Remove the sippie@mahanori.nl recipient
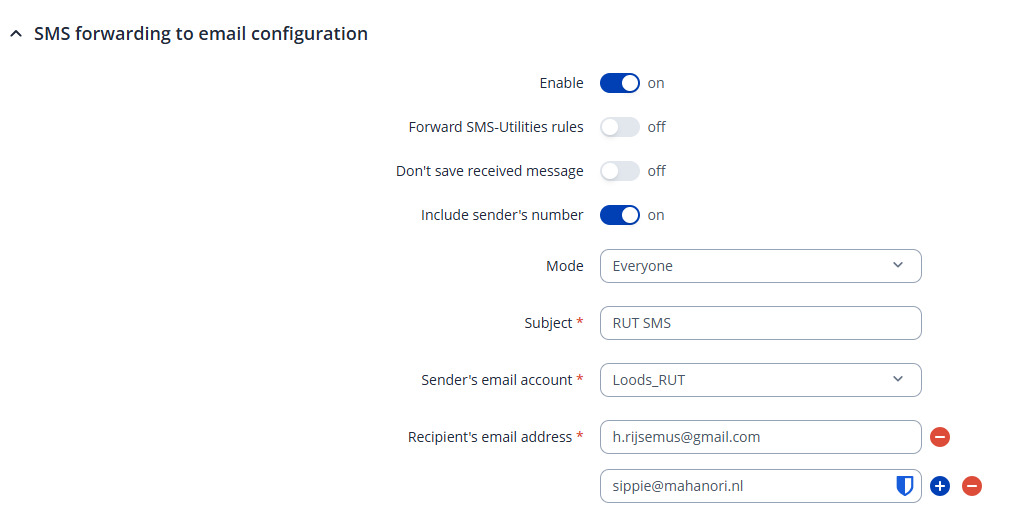The width and height of the screenshot is (1029, 531). tap(972, 486)
